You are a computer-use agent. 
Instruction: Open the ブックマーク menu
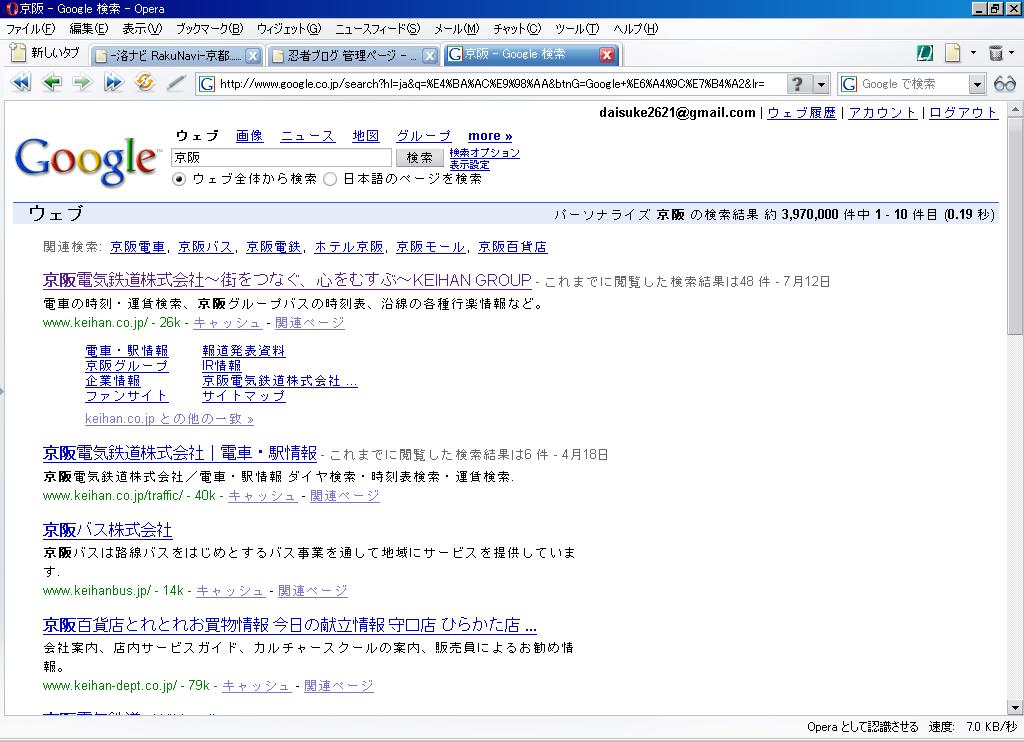tap(209, 29)
